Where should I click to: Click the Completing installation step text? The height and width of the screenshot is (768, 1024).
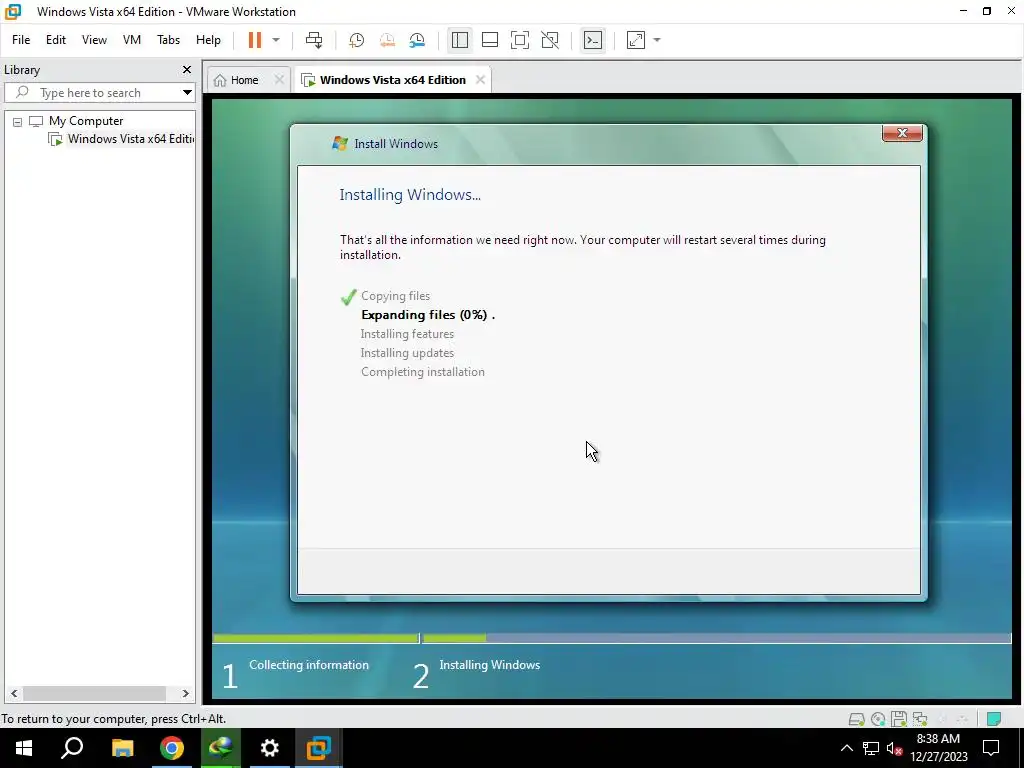click(423, 372)
